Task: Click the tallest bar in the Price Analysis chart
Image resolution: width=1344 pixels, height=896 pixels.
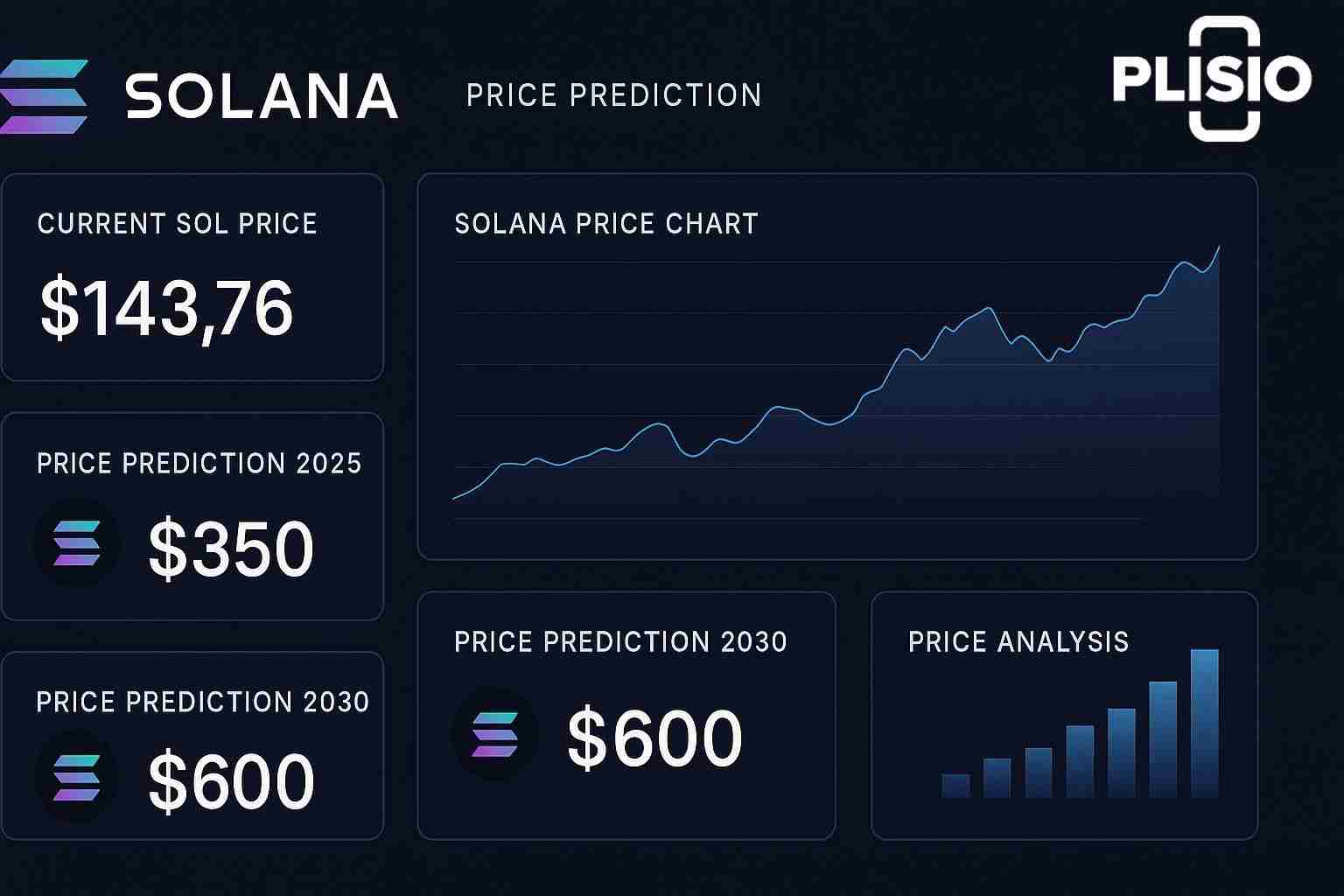Action: pyautogui.click(x=1204, y=723)
